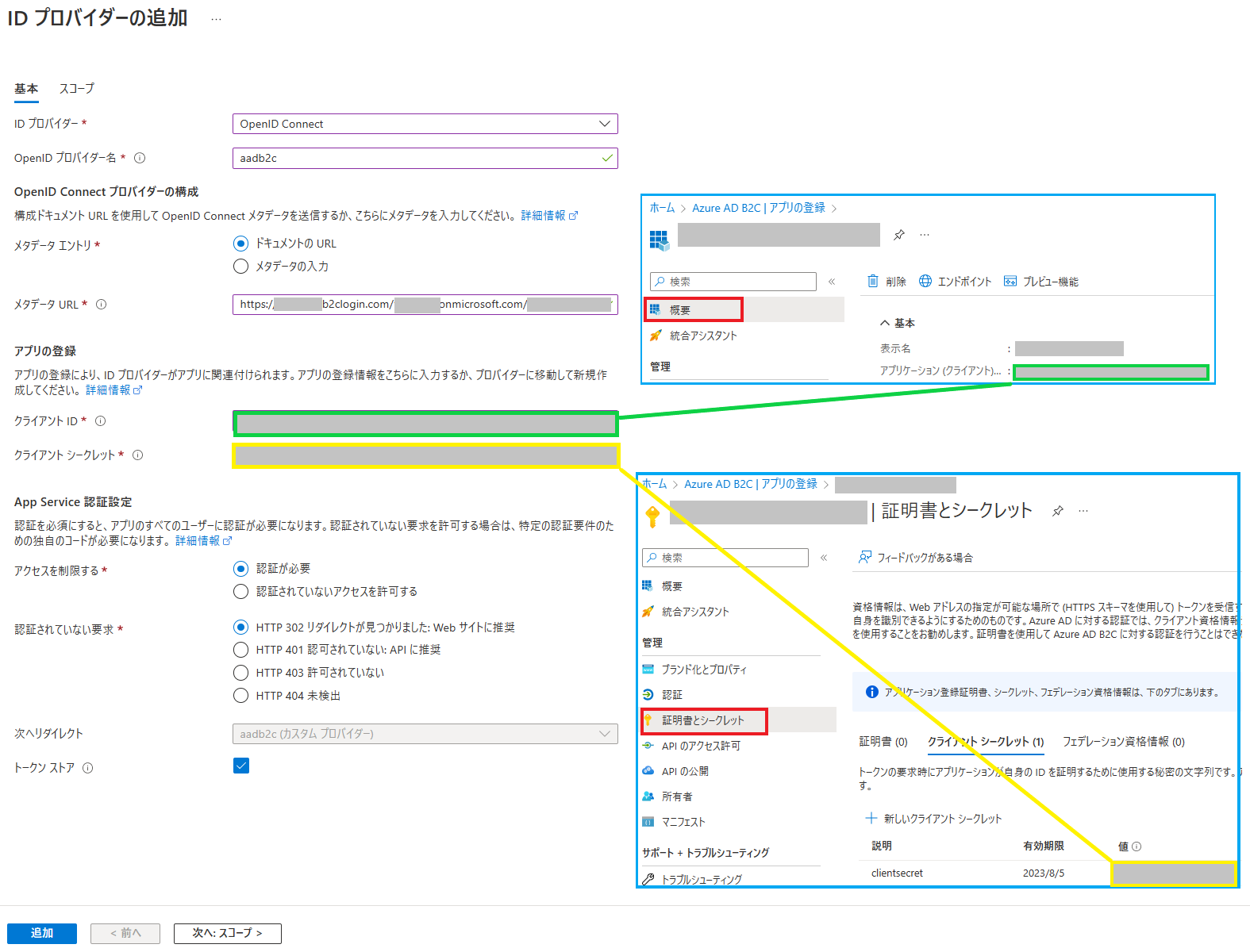Toggle the Token Store checkbox
Screen dimensions: 1250x952
(x=241, y=766)
